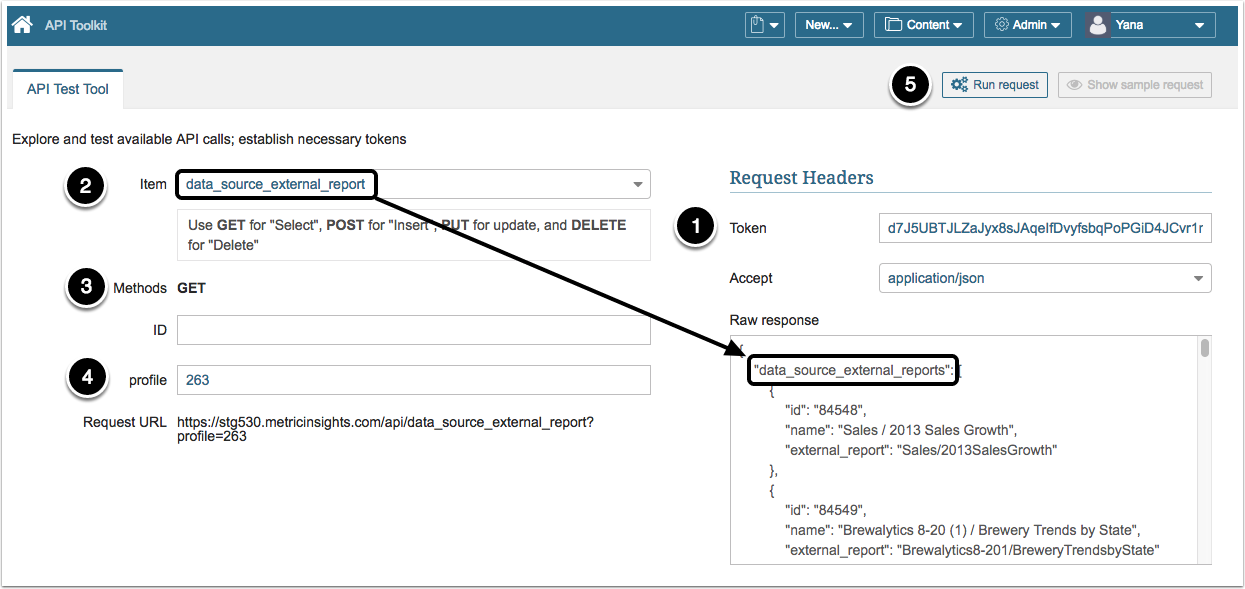Click the home icon in header

(x=22, y=25)
